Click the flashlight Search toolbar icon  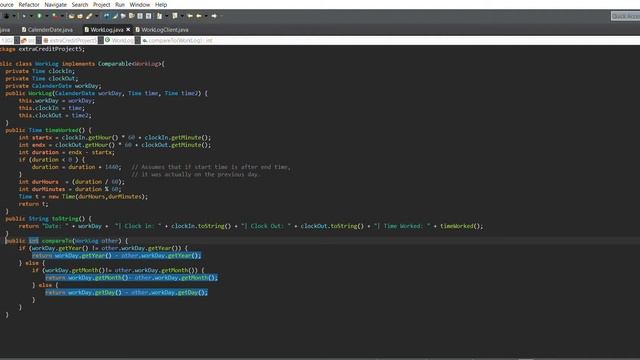click(x=89, y=16)
